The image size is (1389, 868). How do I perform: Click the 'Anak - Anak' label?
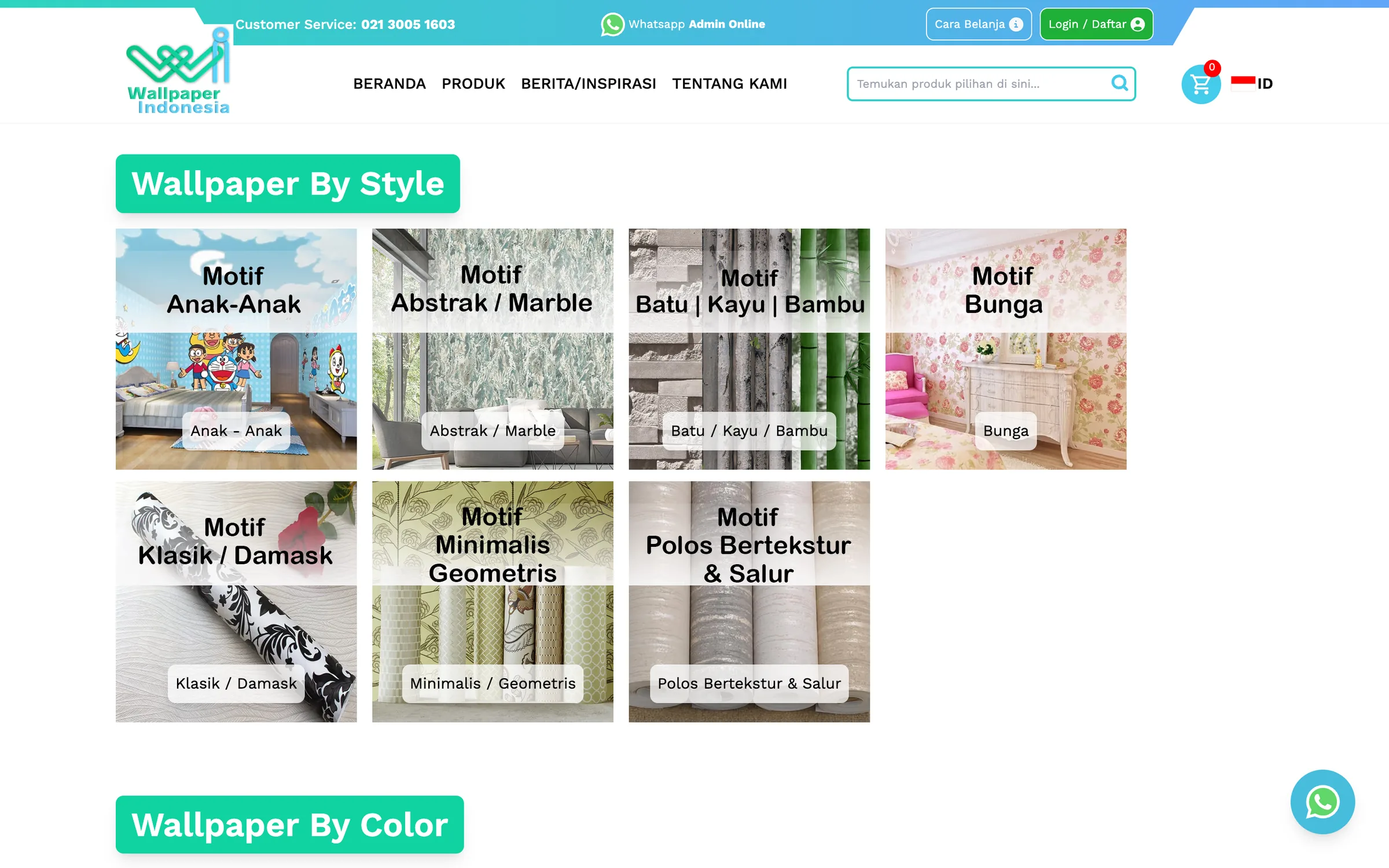click(x=236, y=431)
